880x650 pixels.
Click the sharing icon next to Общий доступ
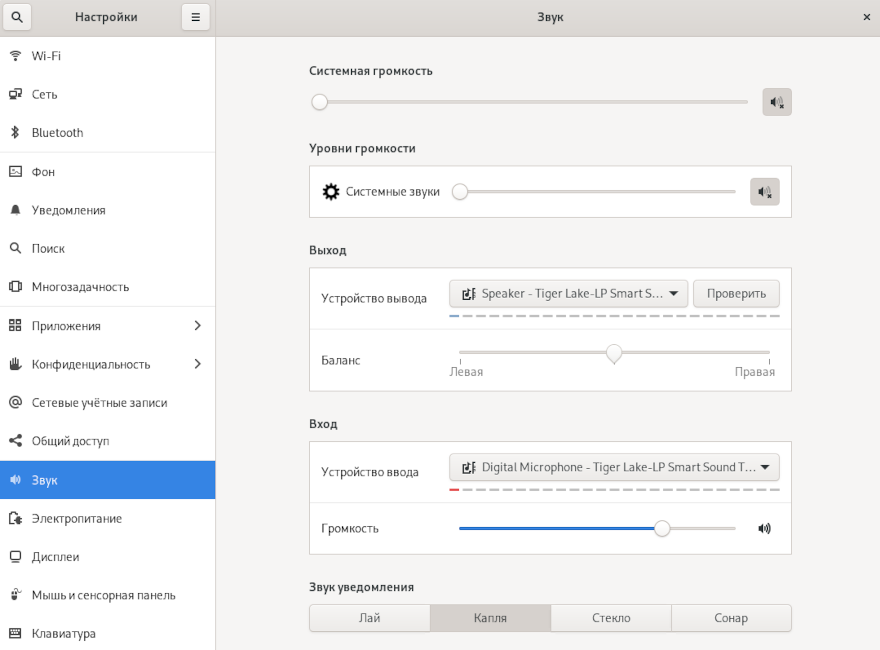(15, 441)
